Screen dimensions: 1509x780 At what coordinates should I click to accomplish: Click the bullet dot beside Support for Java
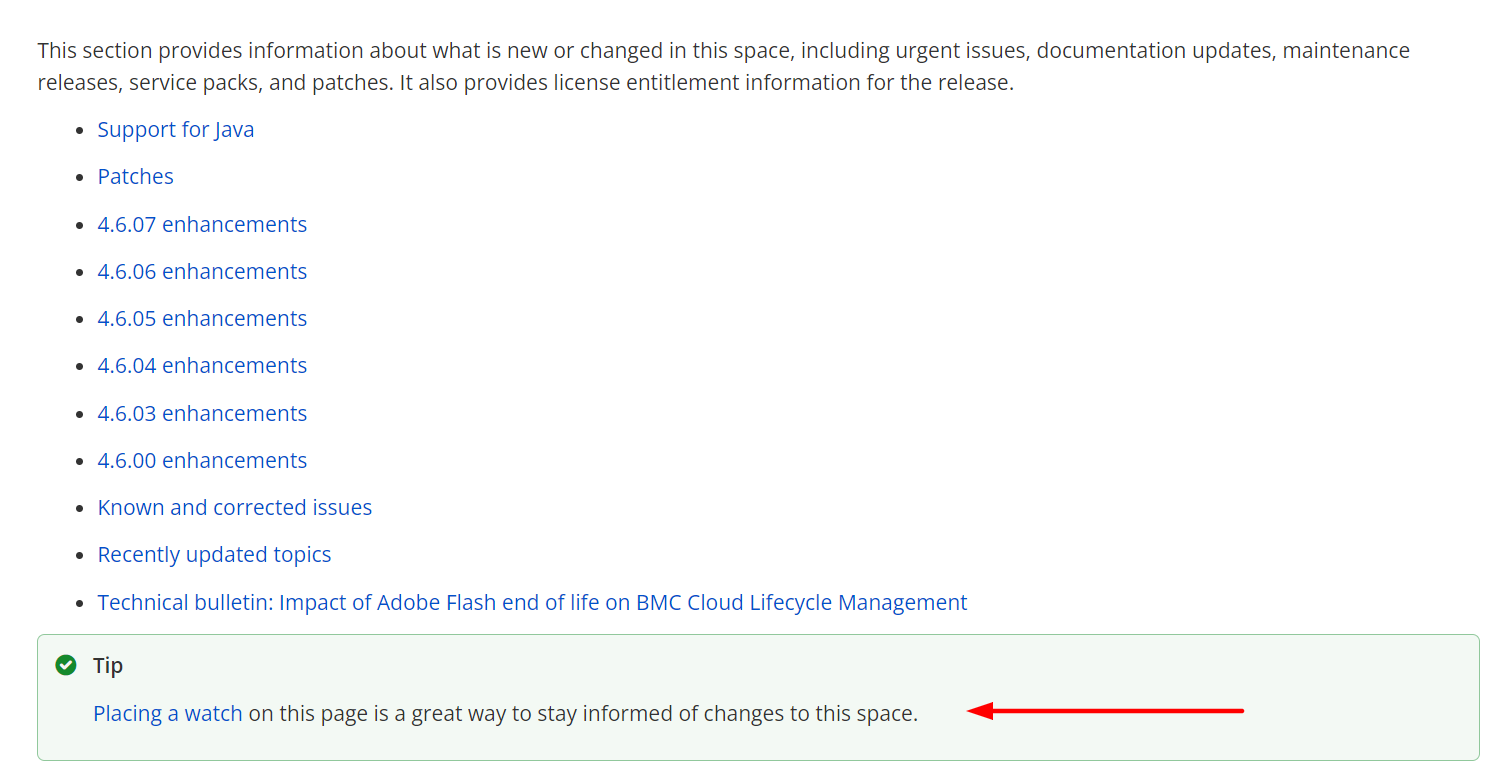point(81,131)
